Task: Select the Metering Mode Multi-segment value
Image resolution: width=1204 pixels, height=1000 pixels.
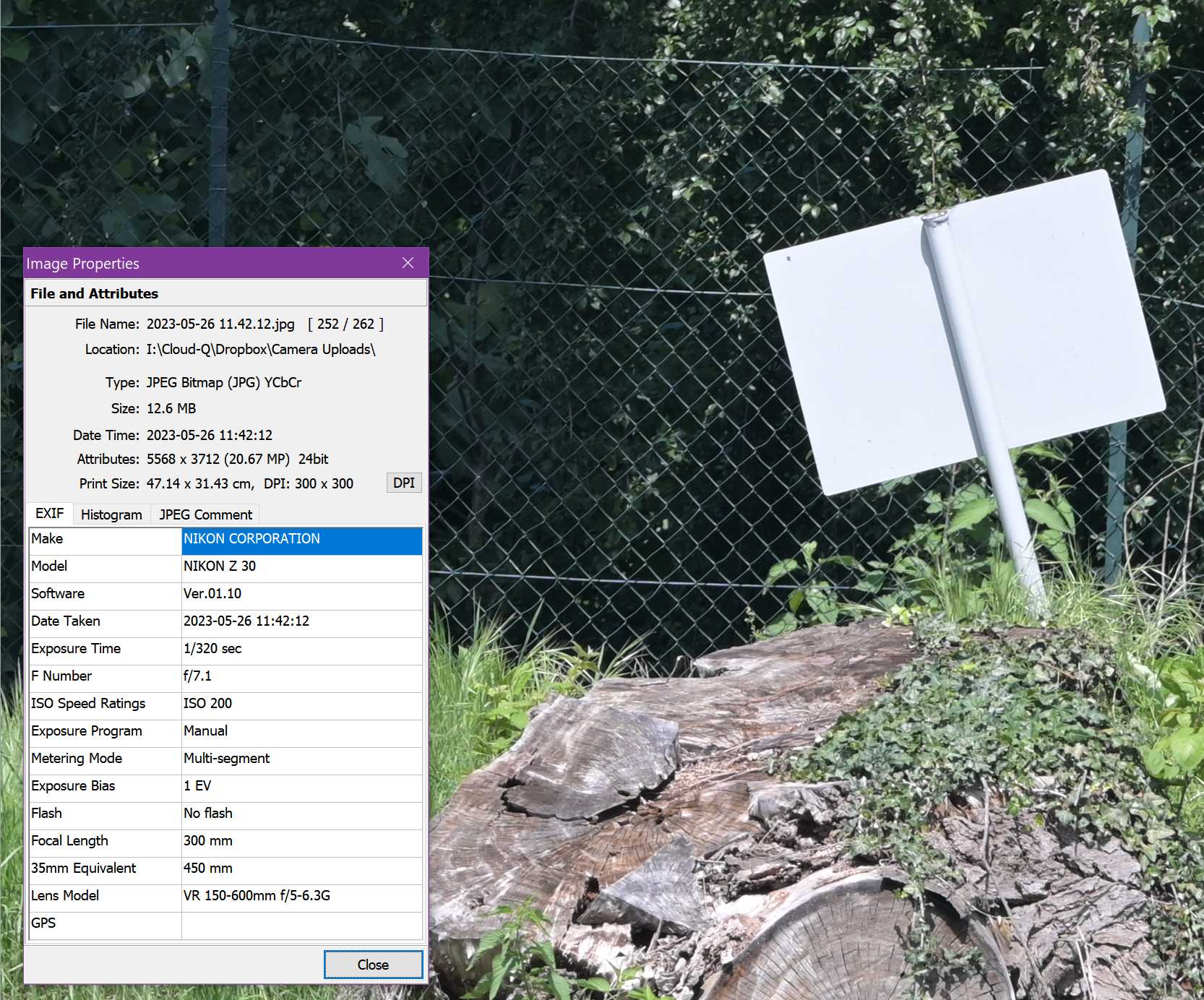Action: coord(301,759)
